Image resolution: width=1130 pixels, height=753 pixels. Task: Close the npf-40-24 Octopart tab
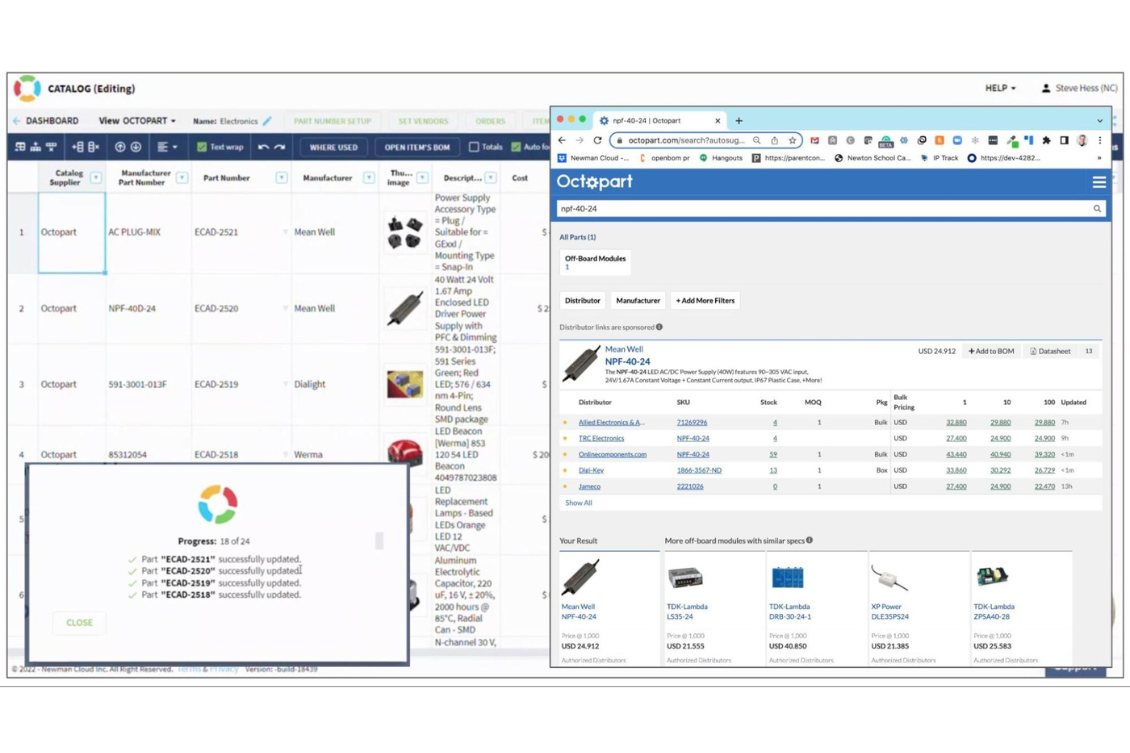pos(717,120)
